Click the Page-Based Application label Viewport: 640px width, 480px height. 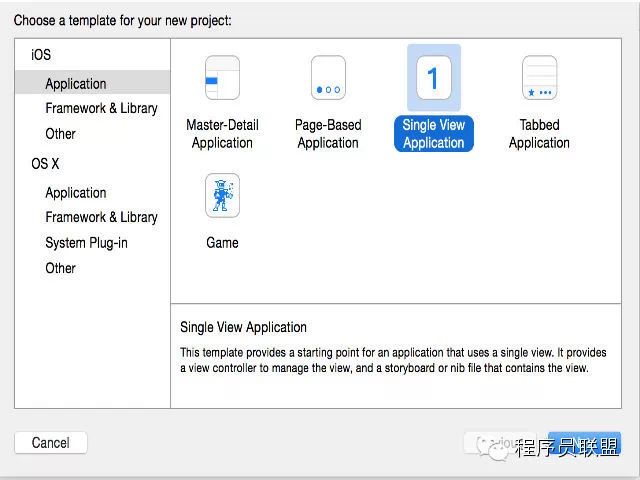[328, 134]
